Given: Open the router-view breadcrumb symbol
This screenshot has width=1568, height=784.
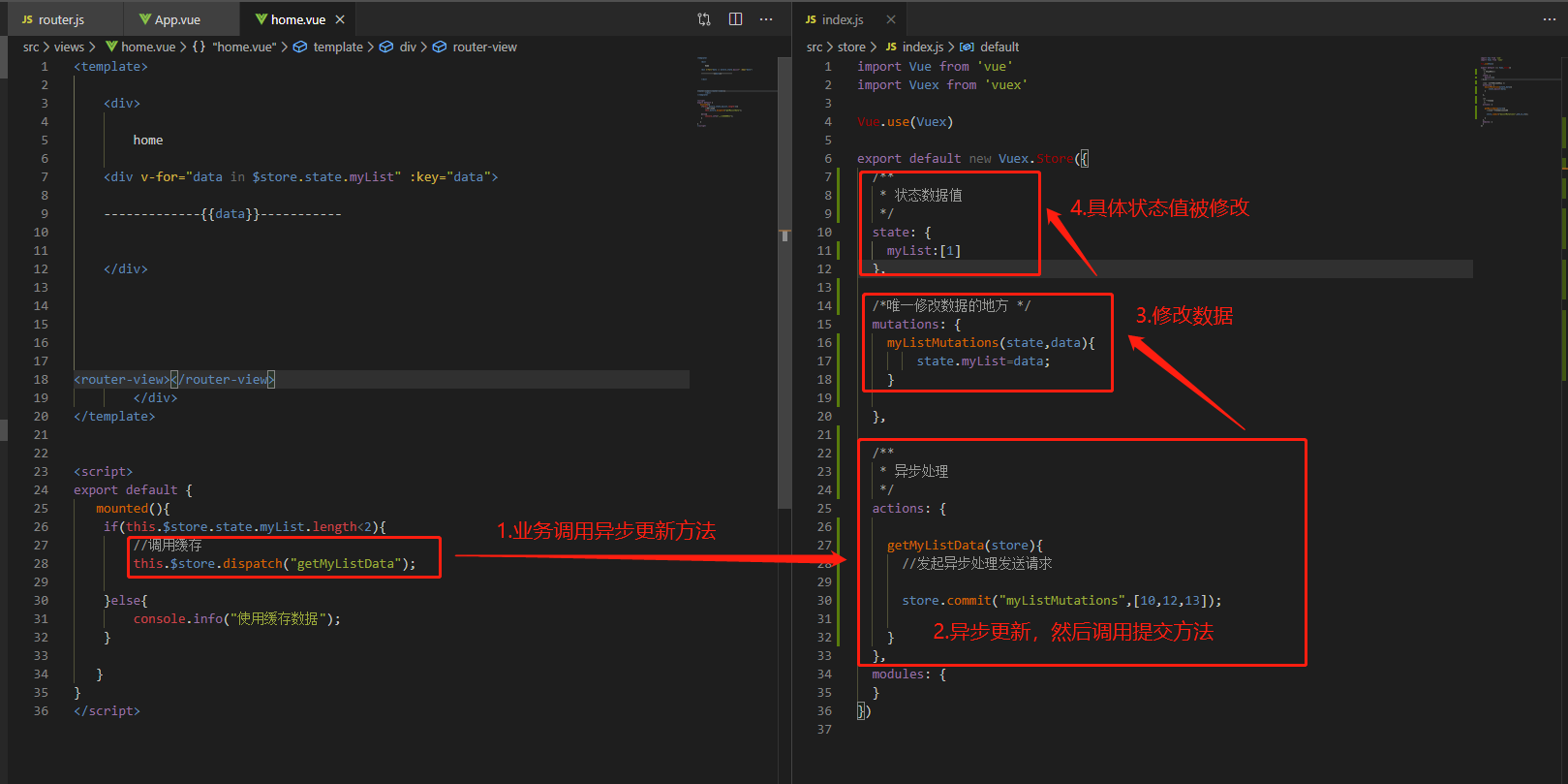Looking at the screenshot, I should click(x=475, y=47).
